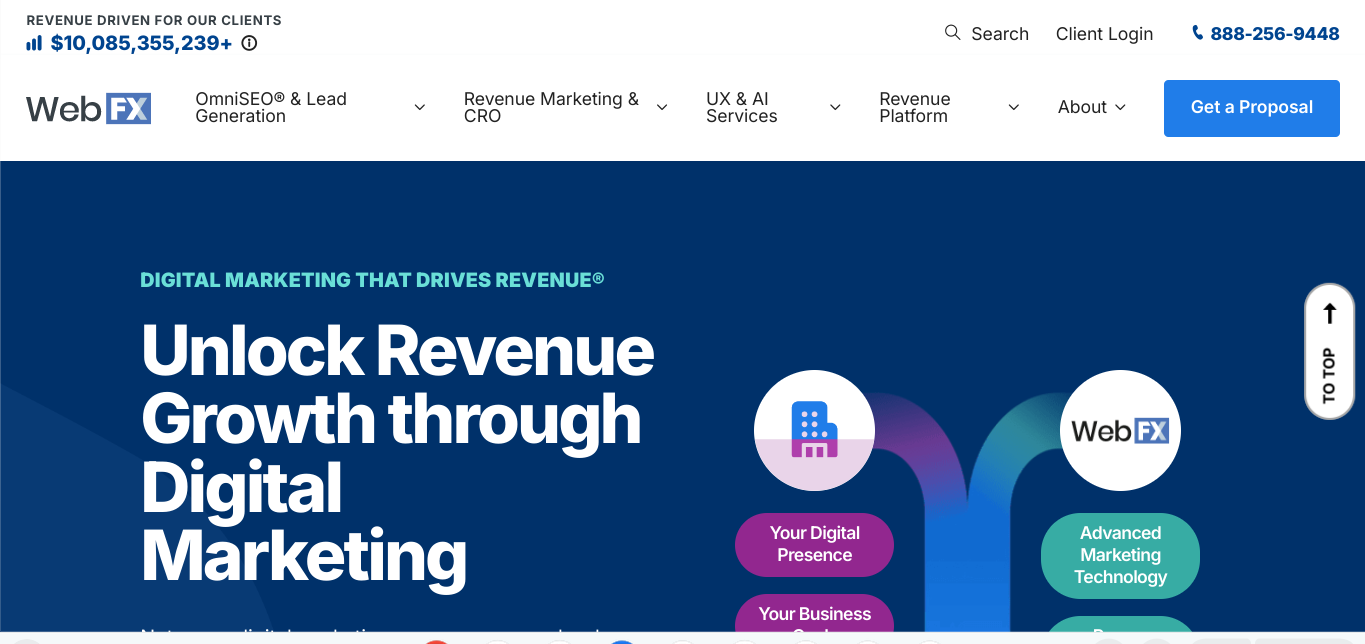Open the Client Login link

[1104, 34]
